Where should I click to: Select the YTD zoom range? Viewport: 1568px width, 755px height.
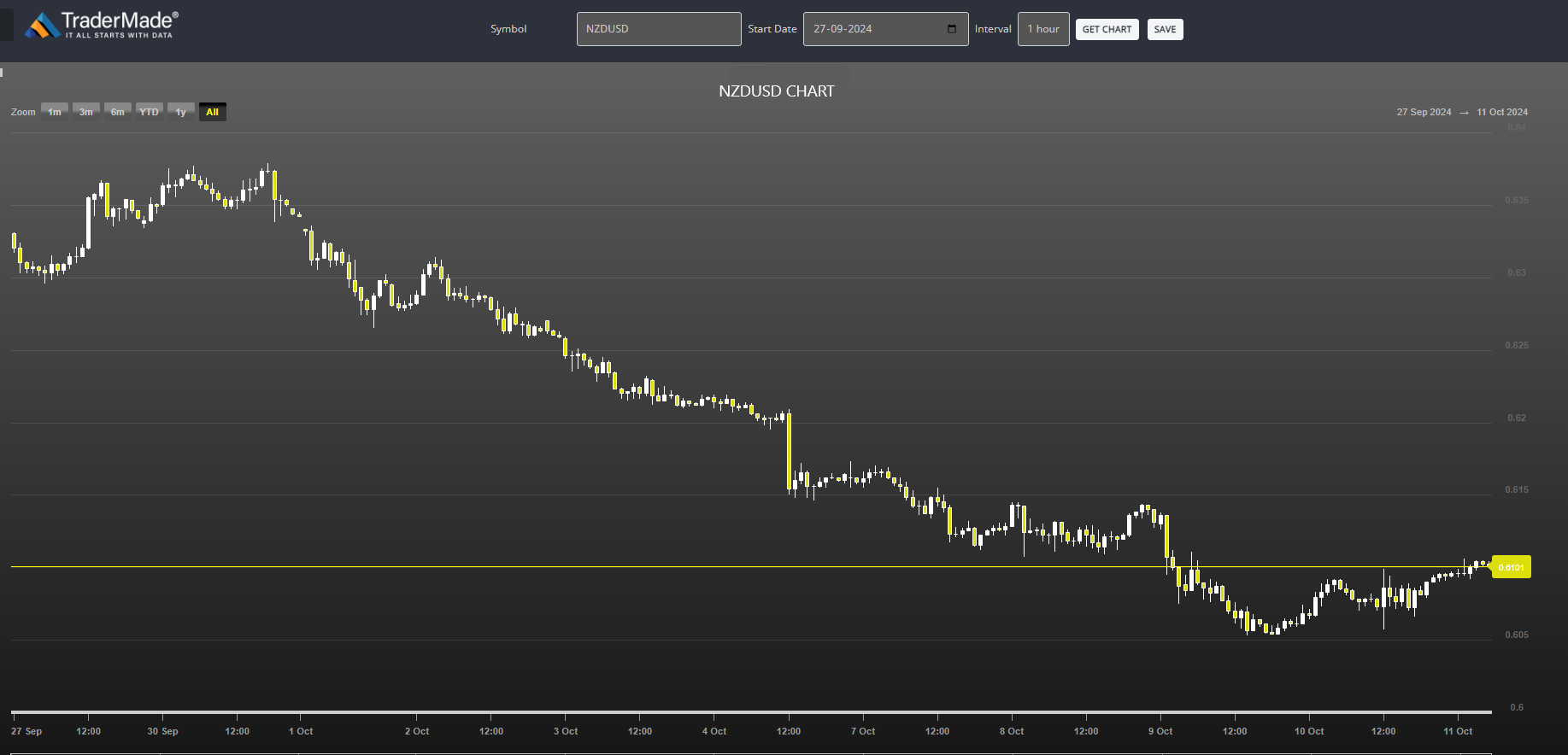150,112
